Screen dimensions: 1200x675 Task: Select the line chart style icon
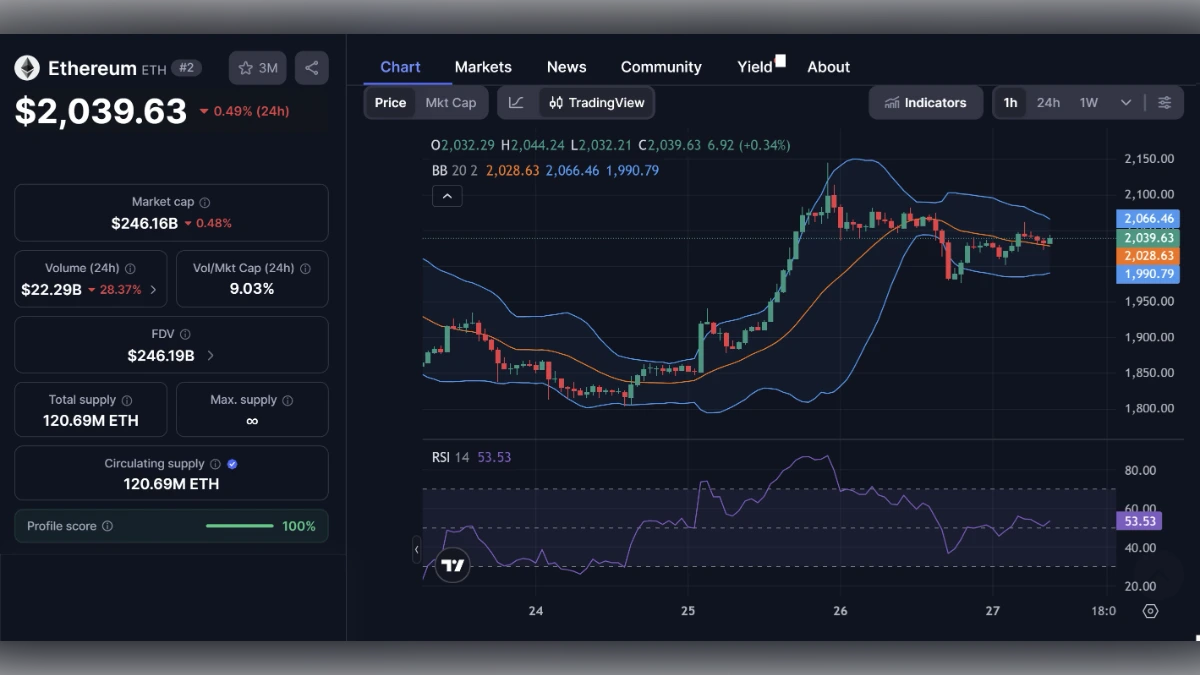[x=517, y=102]
